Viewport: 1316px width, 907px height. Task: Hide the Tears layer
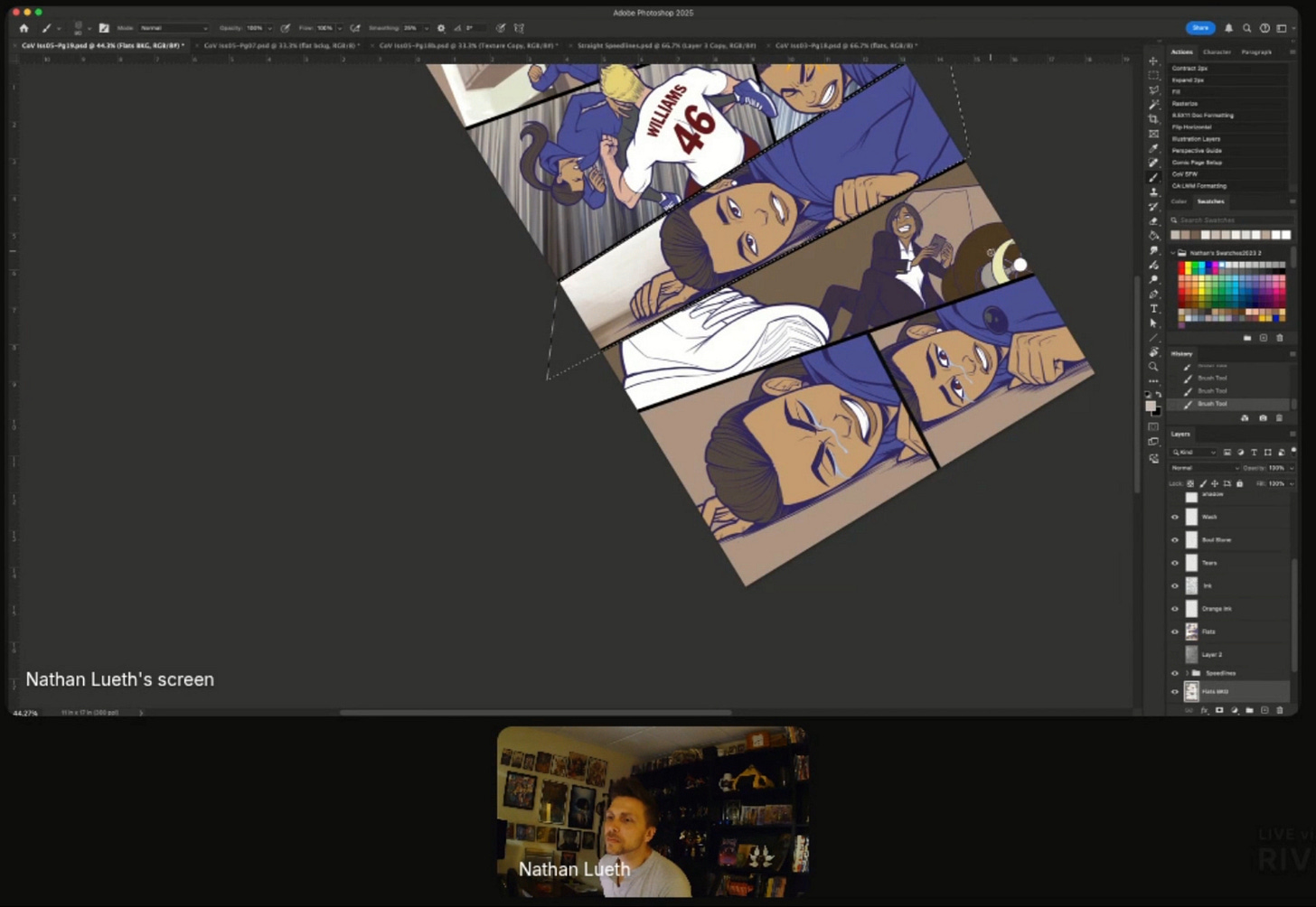[1175, 563]
